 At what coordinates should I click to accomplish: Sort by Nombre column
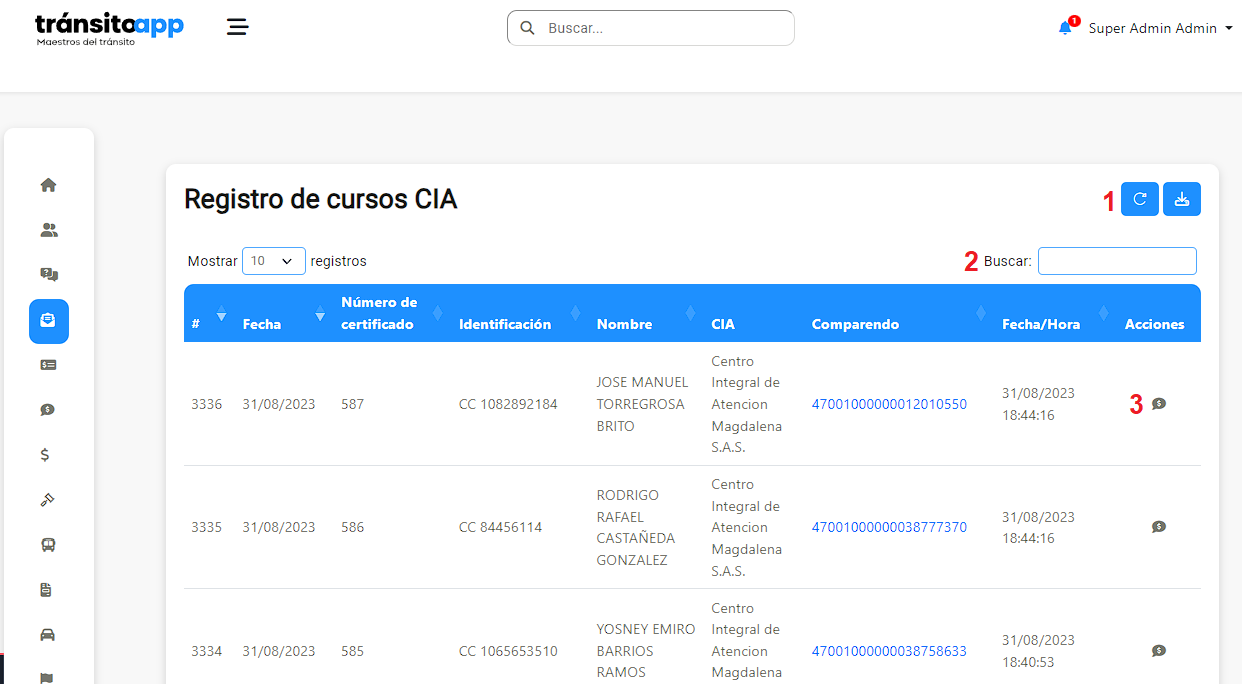coord(646,313)
